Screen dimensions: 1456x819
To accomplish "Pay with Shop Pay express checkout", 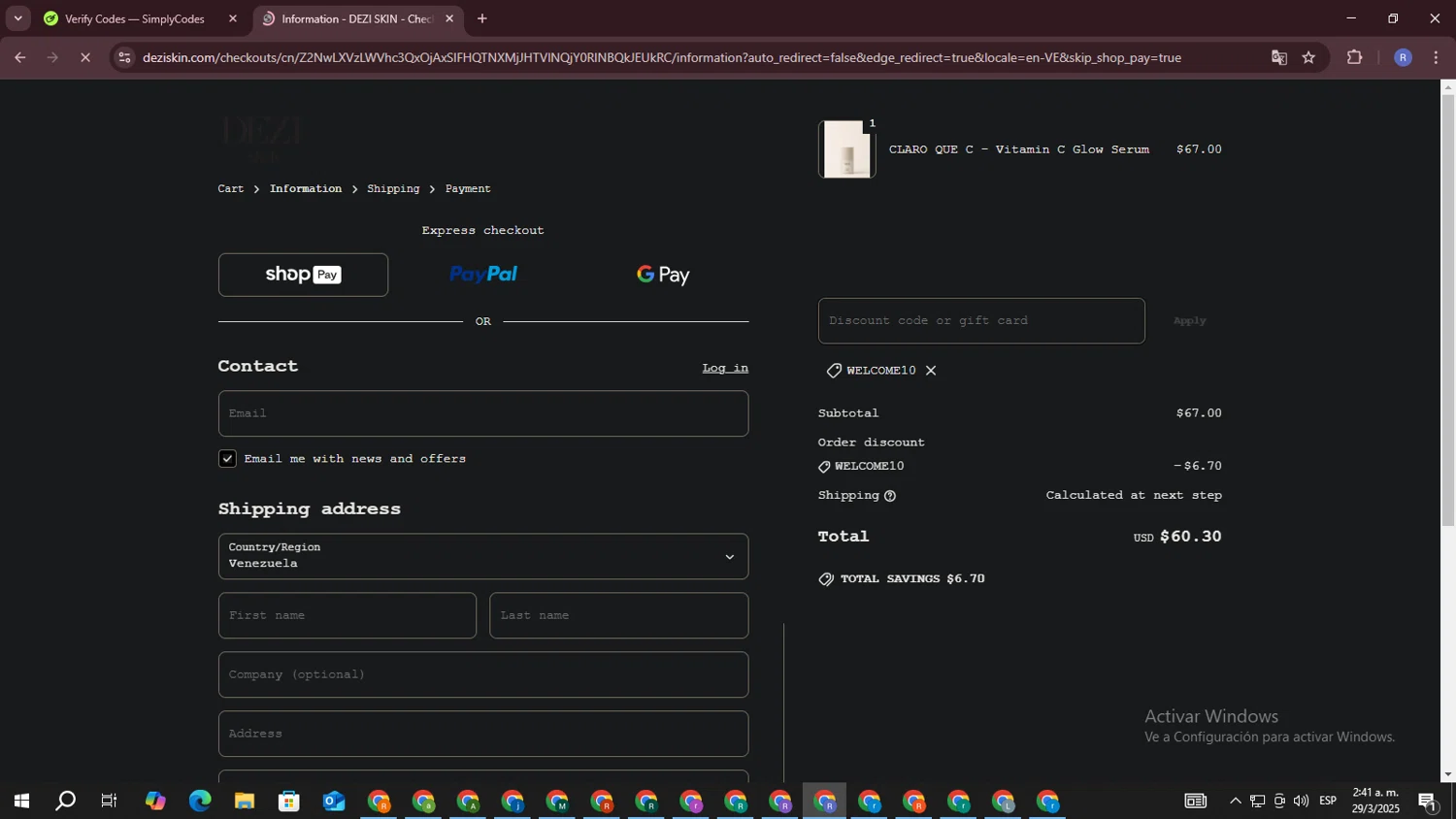I will click(303, 275).
